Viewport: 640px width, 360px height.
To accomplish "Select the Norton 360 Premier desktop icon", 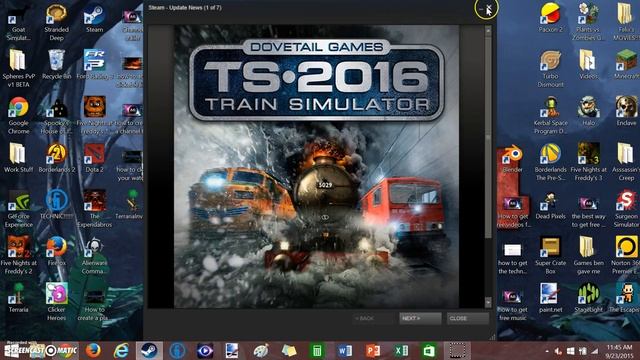I will coord(627,256).
